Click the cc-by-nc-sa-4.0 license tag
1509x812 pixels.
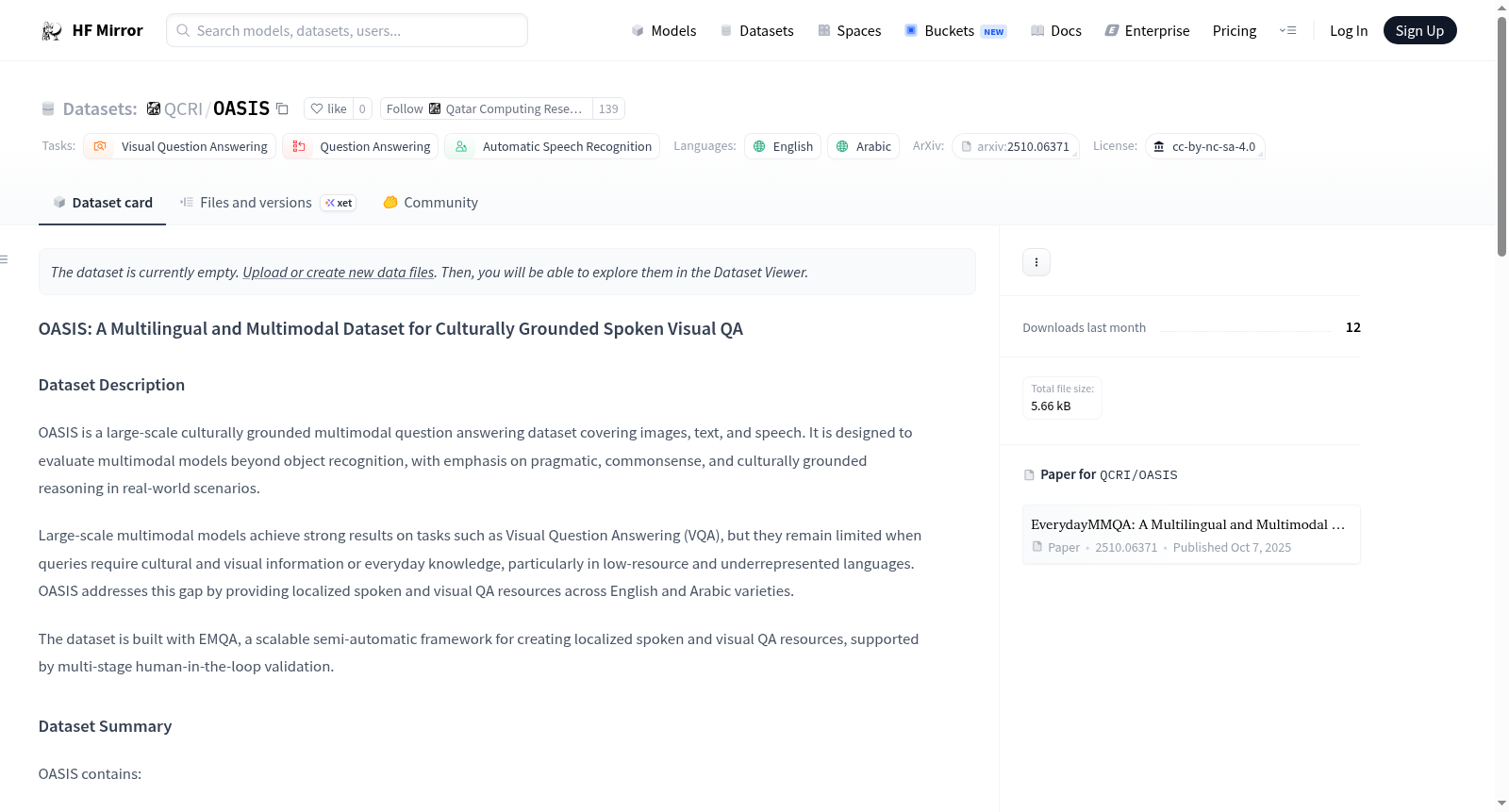[x=1204, y=146]
